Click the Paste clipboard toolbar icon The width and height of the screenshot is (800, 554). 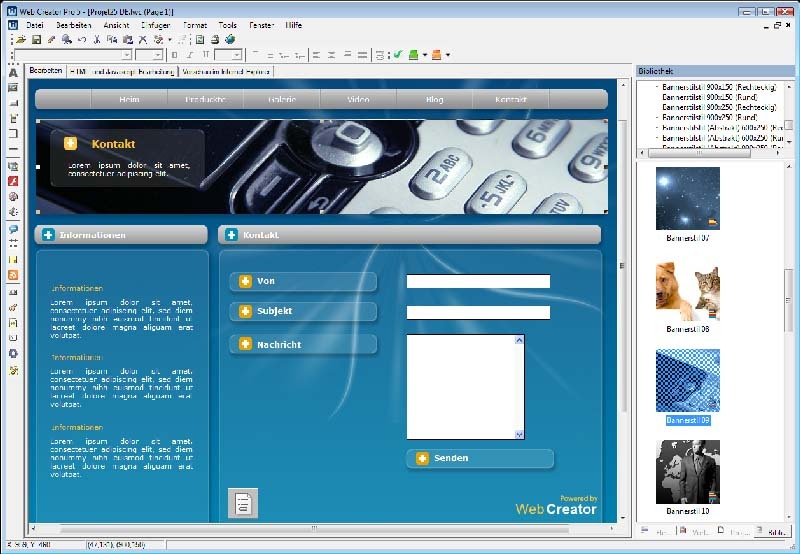128,39
